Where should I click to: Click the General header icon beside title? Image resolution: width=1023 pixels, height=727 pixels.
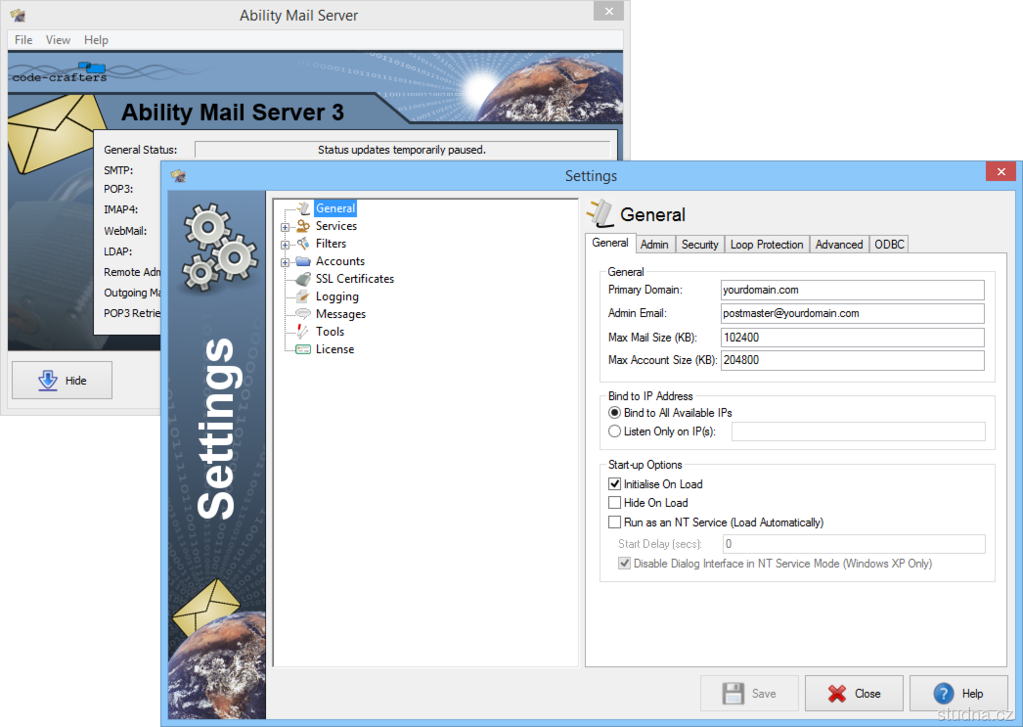600,213
